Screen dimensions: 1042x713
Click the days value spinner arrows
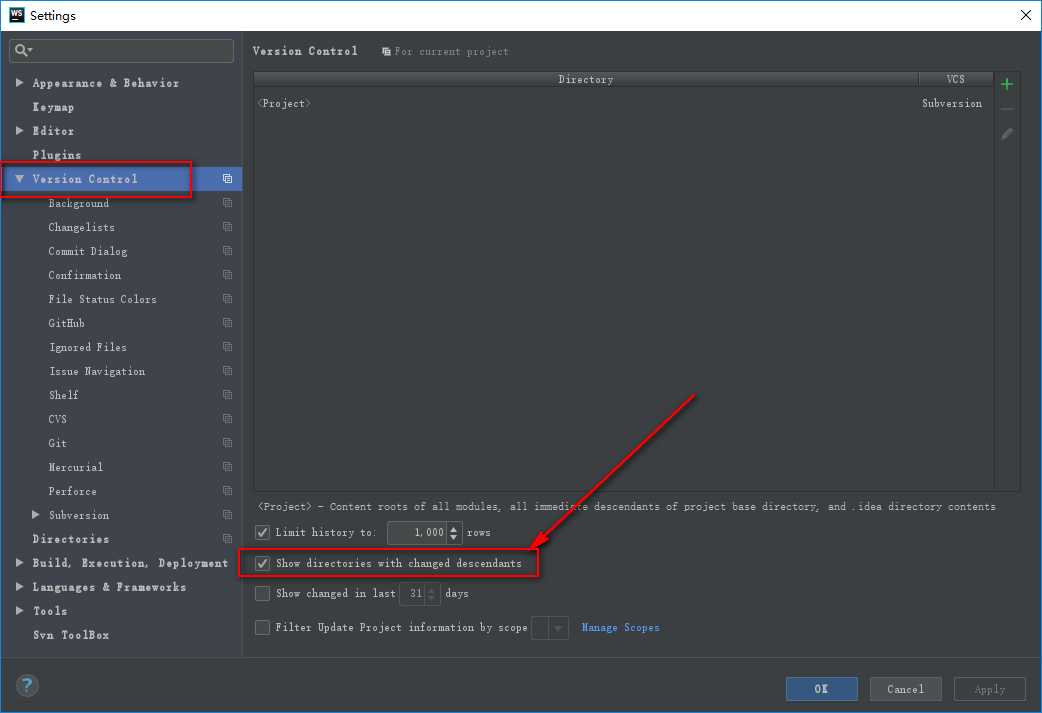pyautogui.click(x=432, y=593)
